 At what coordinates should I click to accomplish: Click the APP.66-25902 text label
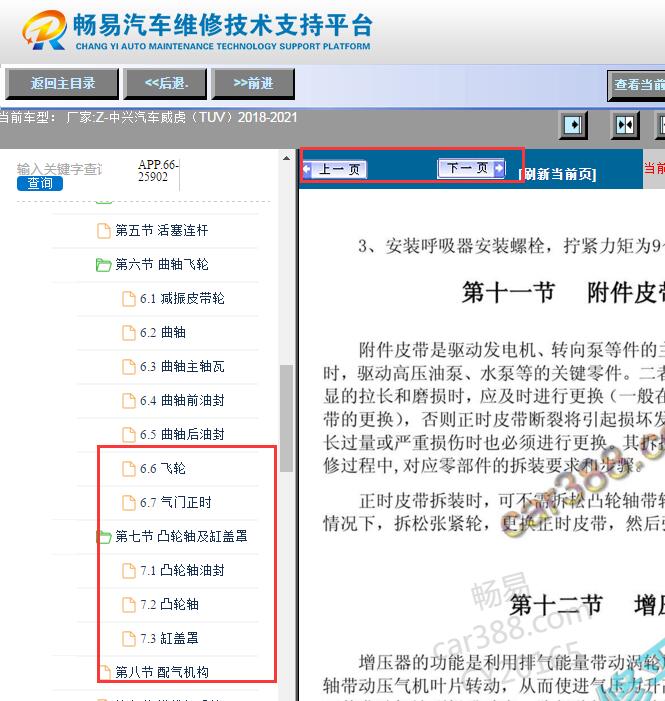tap(158, 171)
